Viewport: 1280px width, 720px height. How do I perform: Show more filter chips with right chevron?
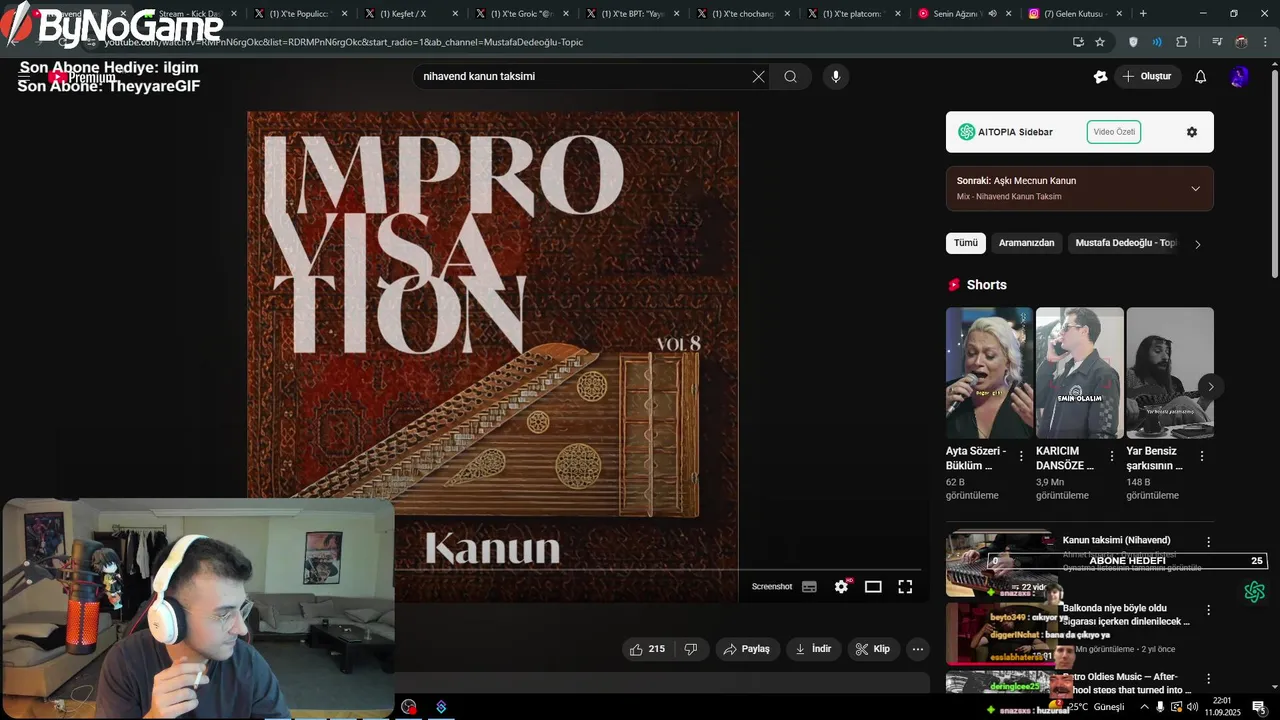[1198, 244]
